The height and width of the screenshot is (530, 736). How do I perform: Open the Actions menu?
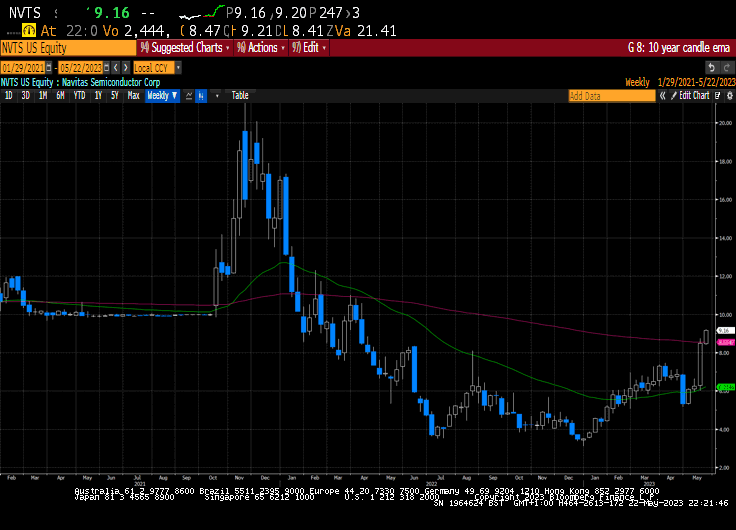point(261,47)
